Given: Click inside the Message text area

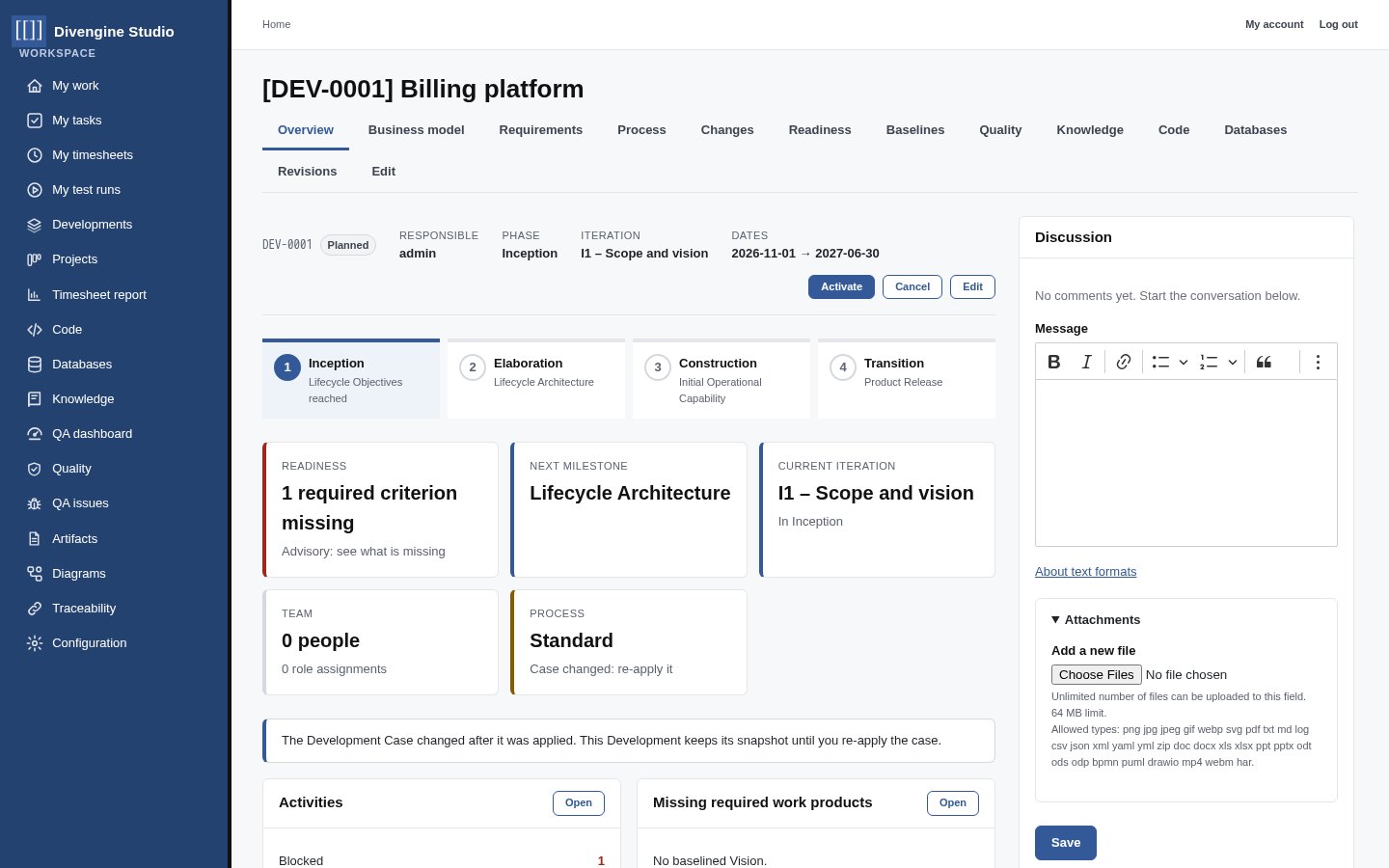Looking at the screenshot, I should click(1186, 463).
